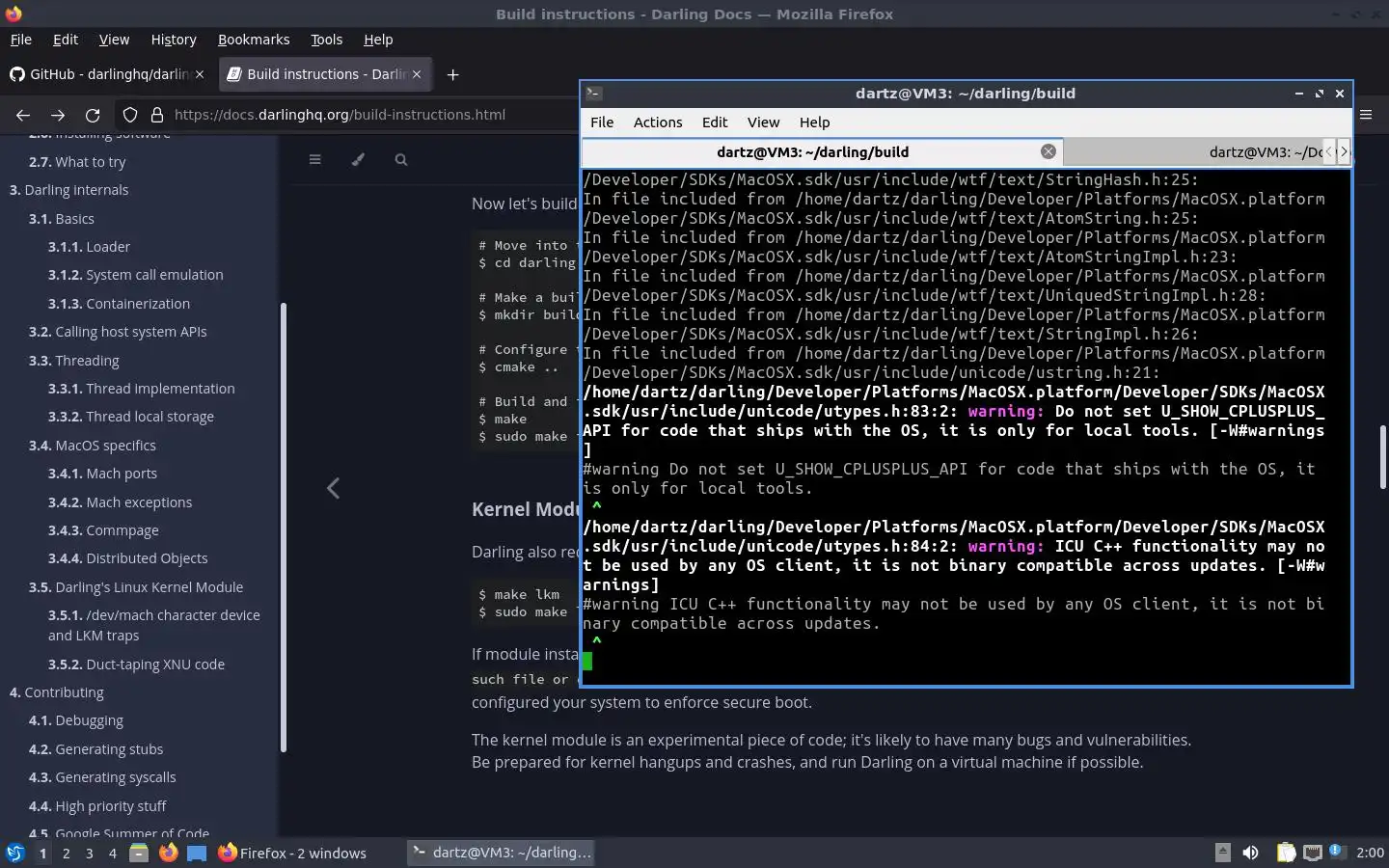Close the Build instructions tab

pyautogui.click(x=417, y=74)
